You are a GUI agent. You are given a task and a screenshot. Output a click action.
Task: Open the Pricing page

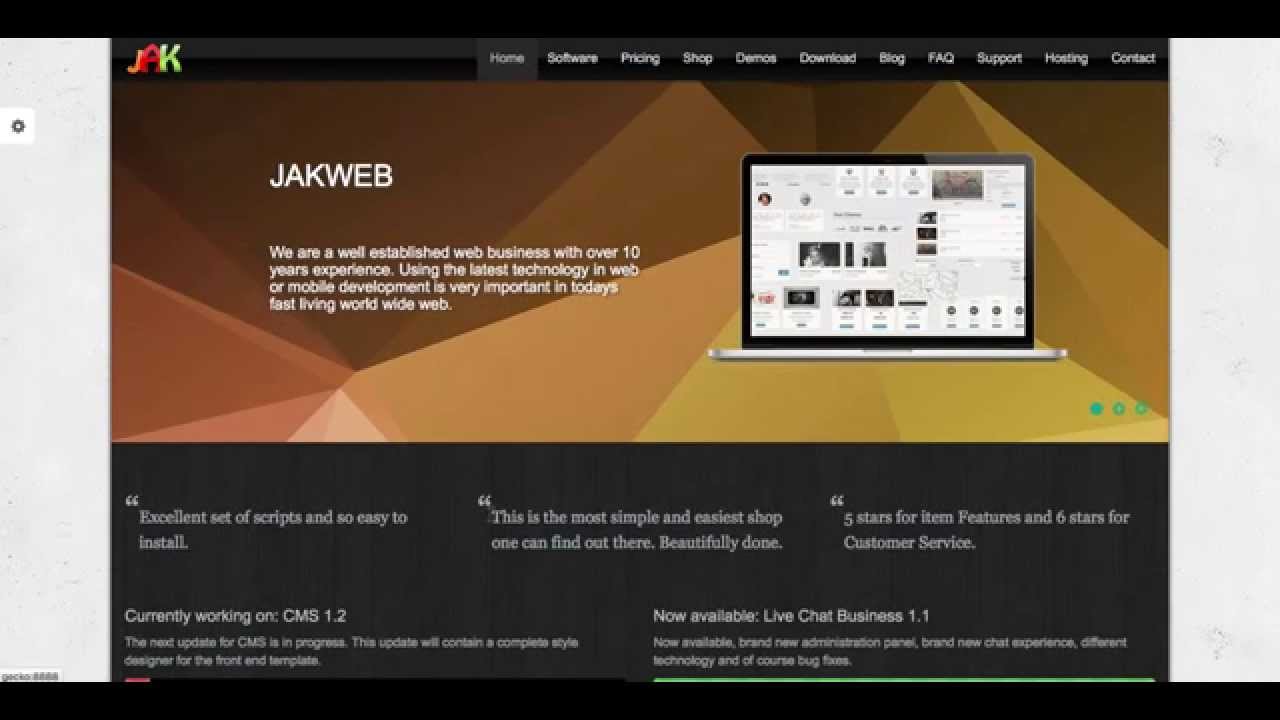point(640,58)
